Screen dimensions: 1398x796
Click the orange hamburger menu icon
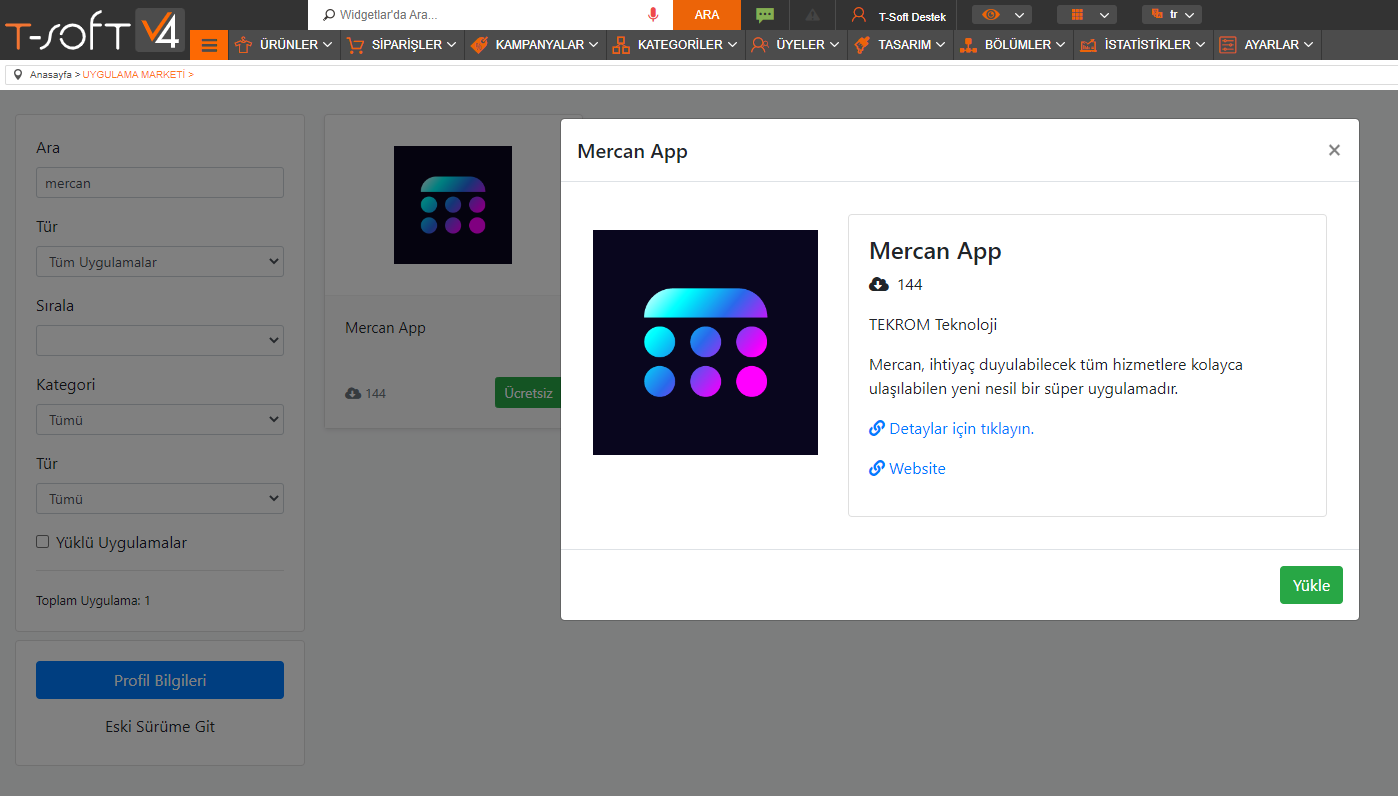[x=209, y=45]
